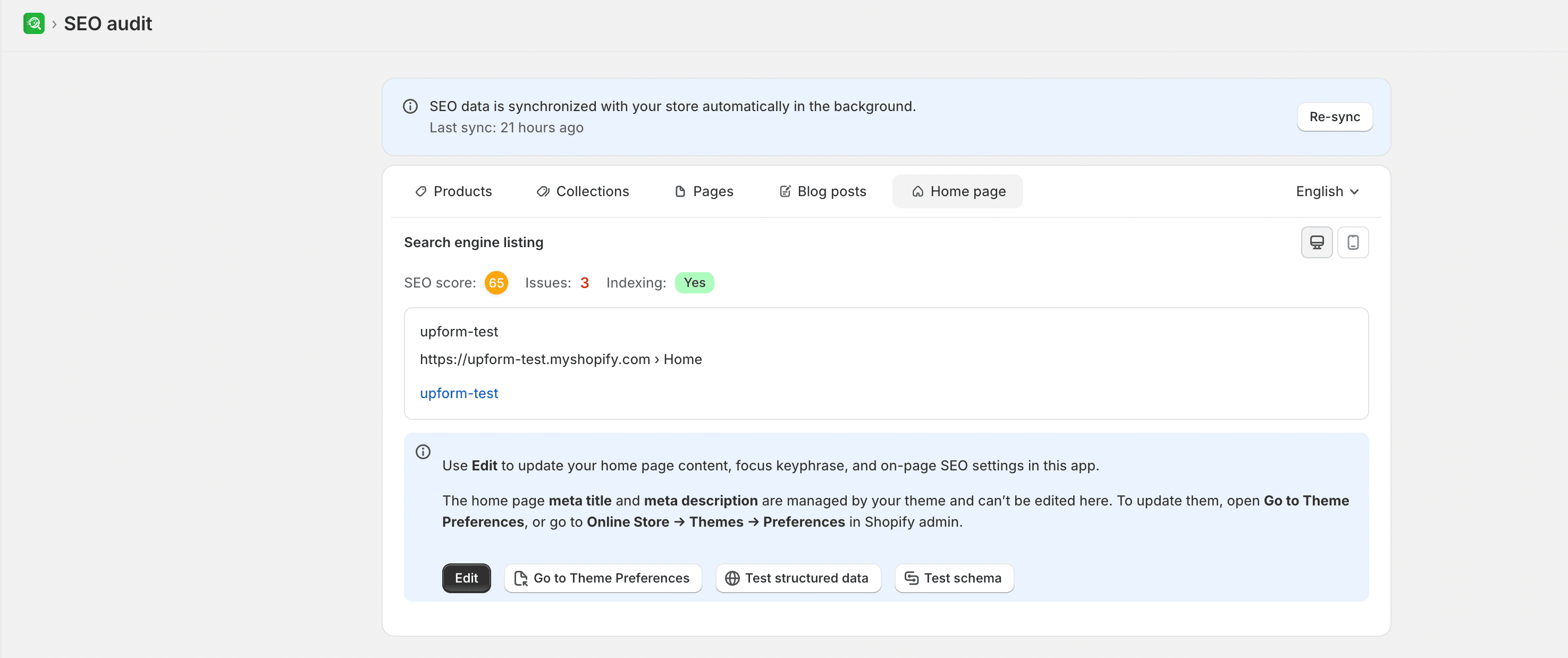
Task: Click the orange SEO score 65 badge
Action: point(496,282)
